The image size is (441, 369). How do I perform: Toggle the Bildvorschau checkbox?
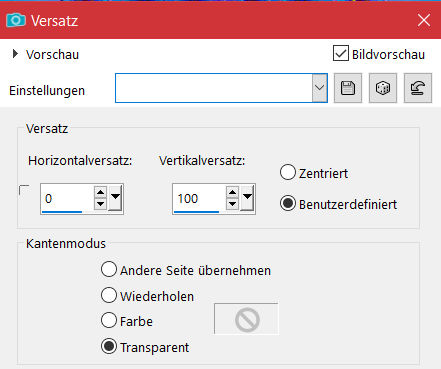(x=341, y=53)
